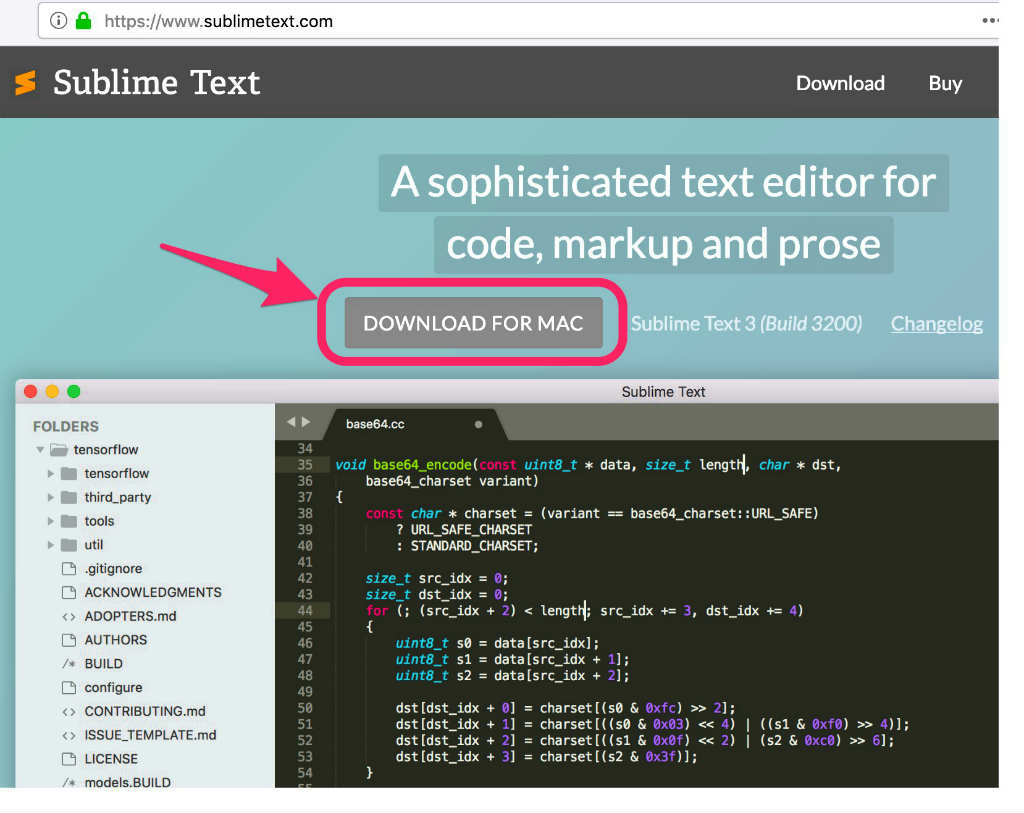Click the FOLDERS sidebar heading
The height and width of the screenshot is (813, 1024).
pyautogui.click(x=66, y=426)
